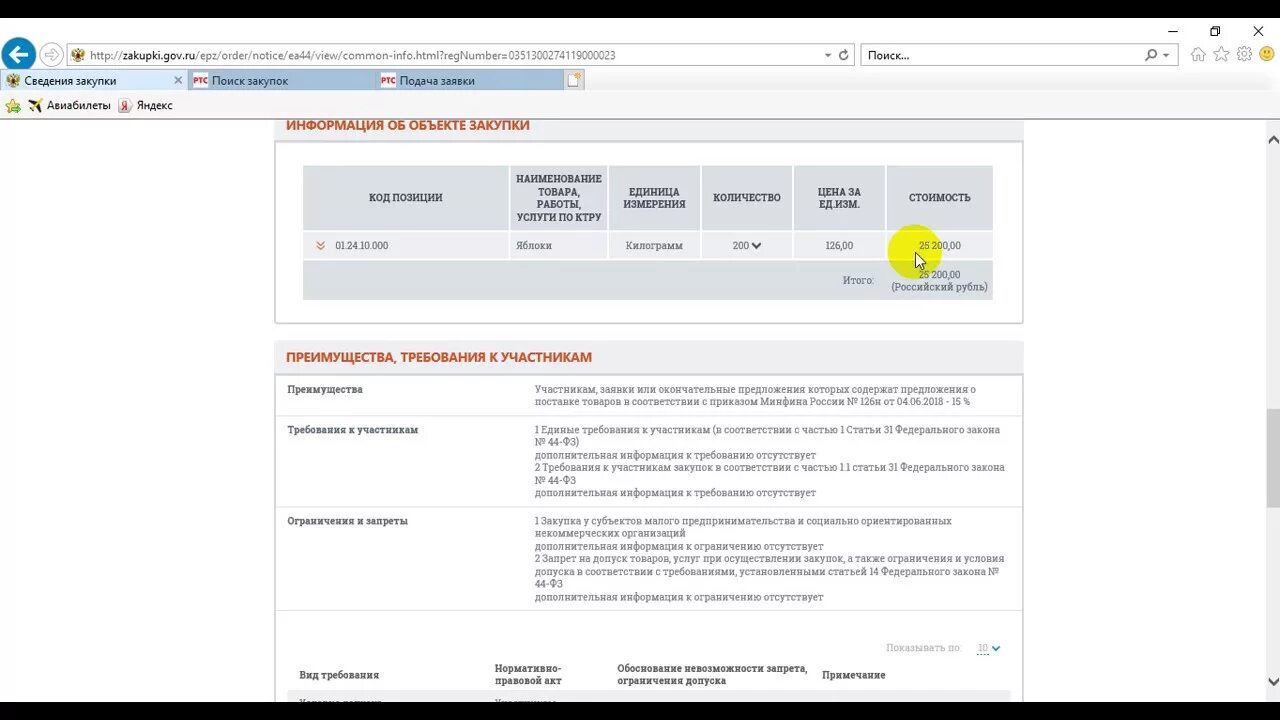Click the page scrollbar up arrow
The image size is (1280, 720).
(1273, 140)
